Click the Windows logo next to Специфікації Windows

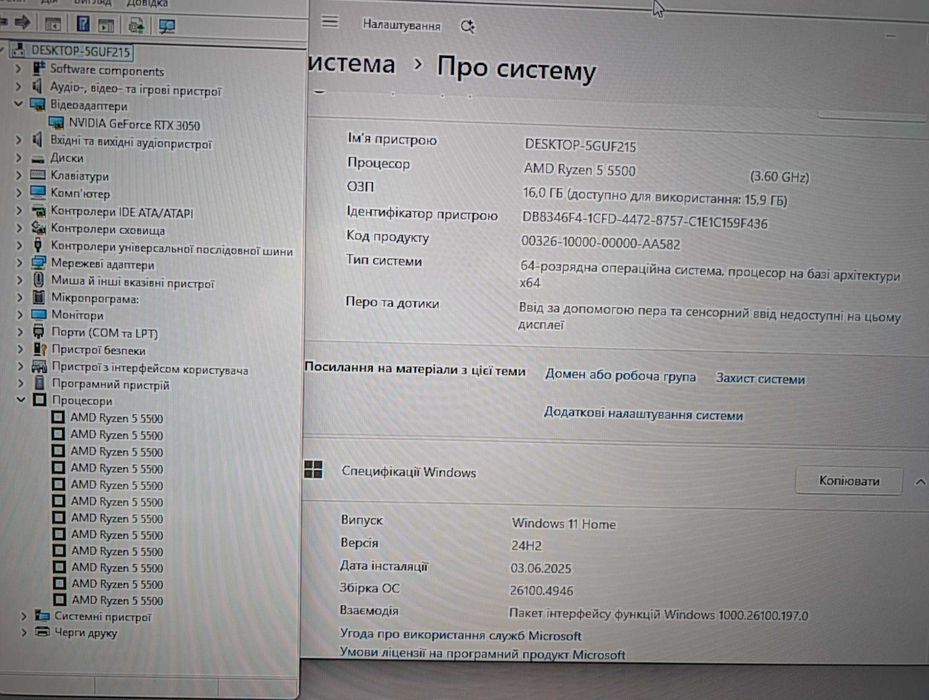(x=313, y=469)
